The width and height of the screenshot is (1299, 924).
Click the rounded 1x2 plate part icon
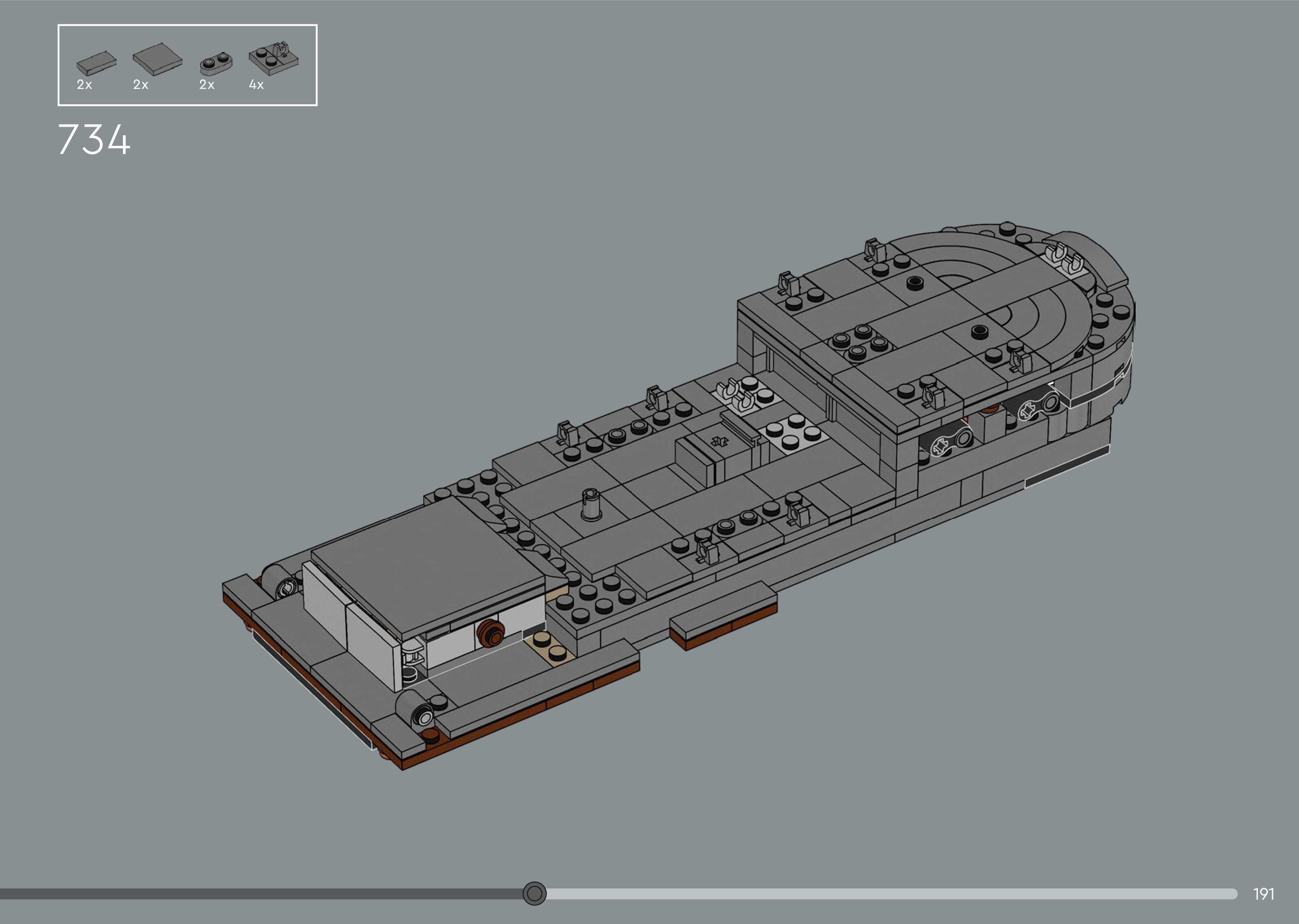[x=215, y=64]
